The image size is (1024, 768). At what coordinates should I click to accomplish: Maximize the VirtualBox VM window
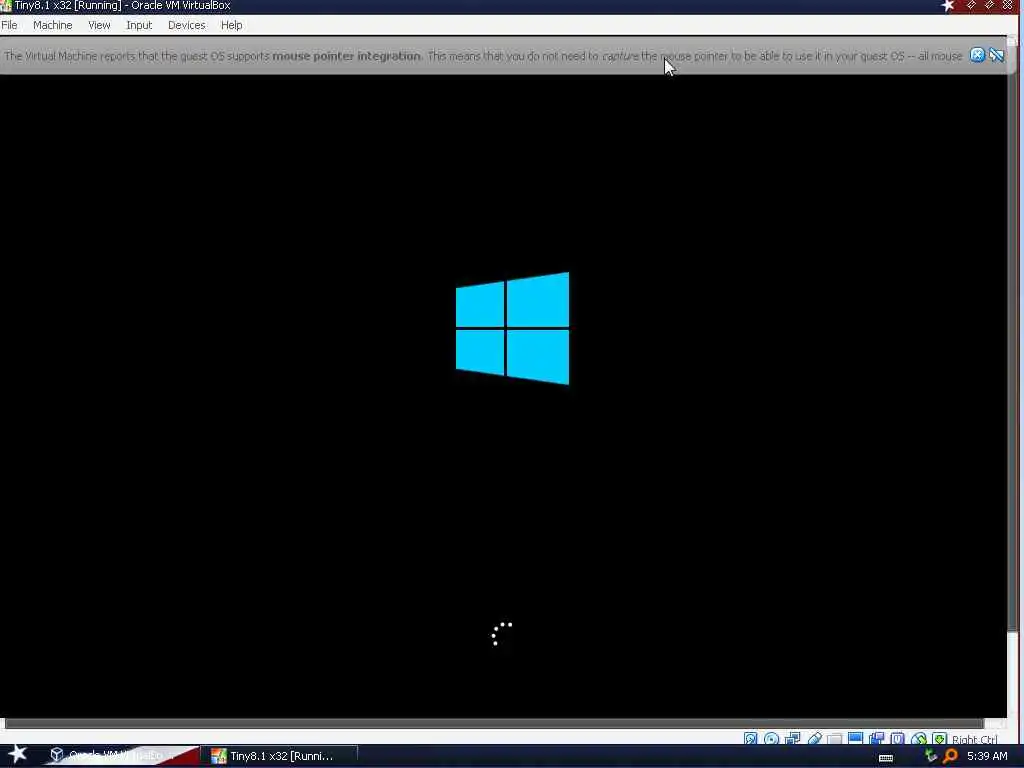point(989,6)
